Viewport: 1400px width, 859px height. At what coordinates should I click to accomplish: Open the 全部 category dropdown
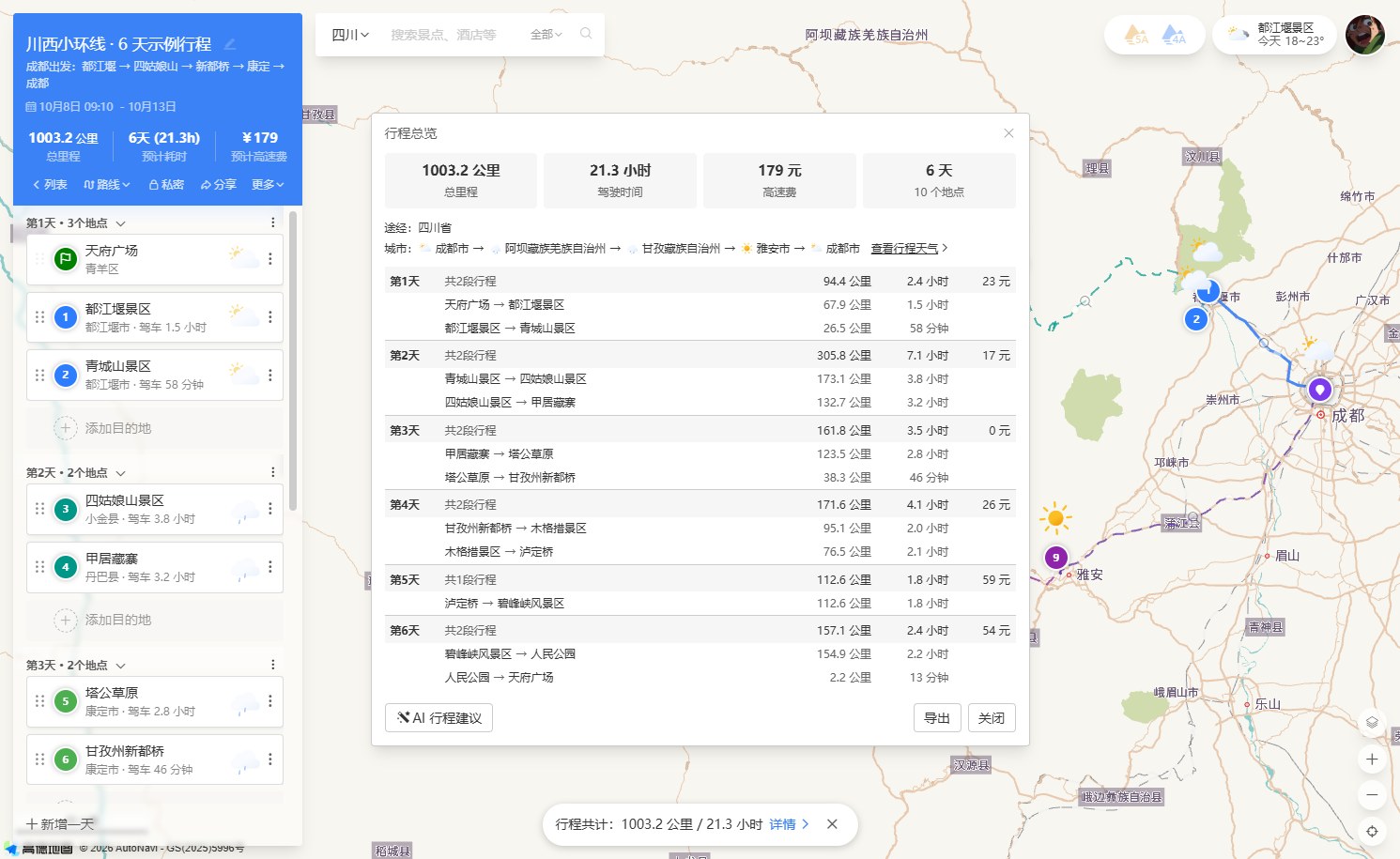tap(546, 35)
